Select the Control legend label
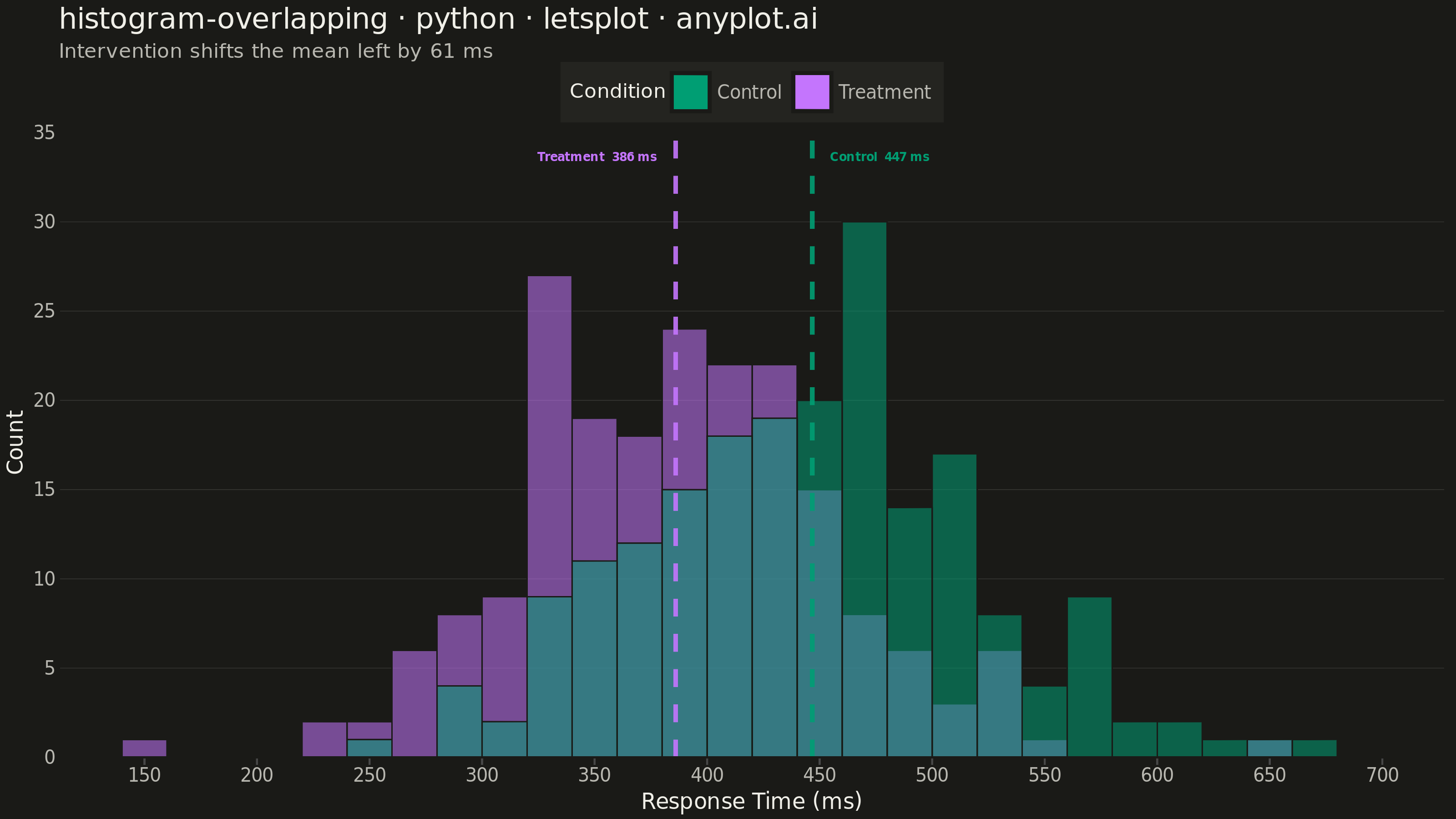Screen dimensions: 1456x819 [749, 92]
